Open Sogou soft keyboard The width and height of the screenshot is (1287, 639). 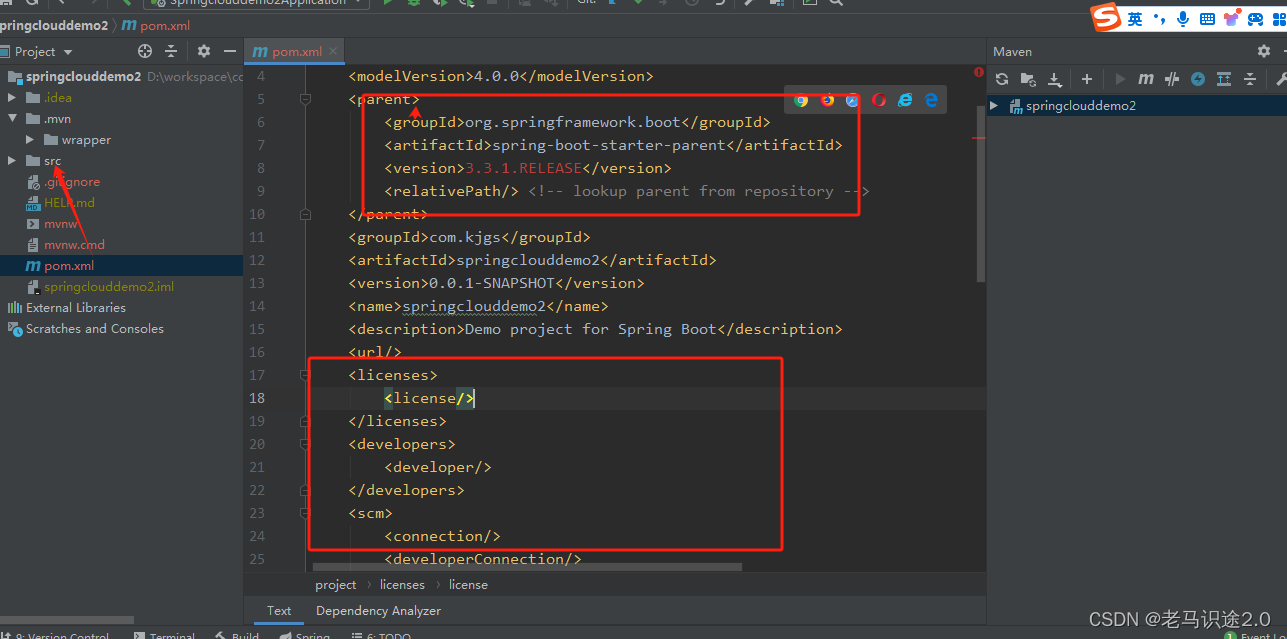1207,18
